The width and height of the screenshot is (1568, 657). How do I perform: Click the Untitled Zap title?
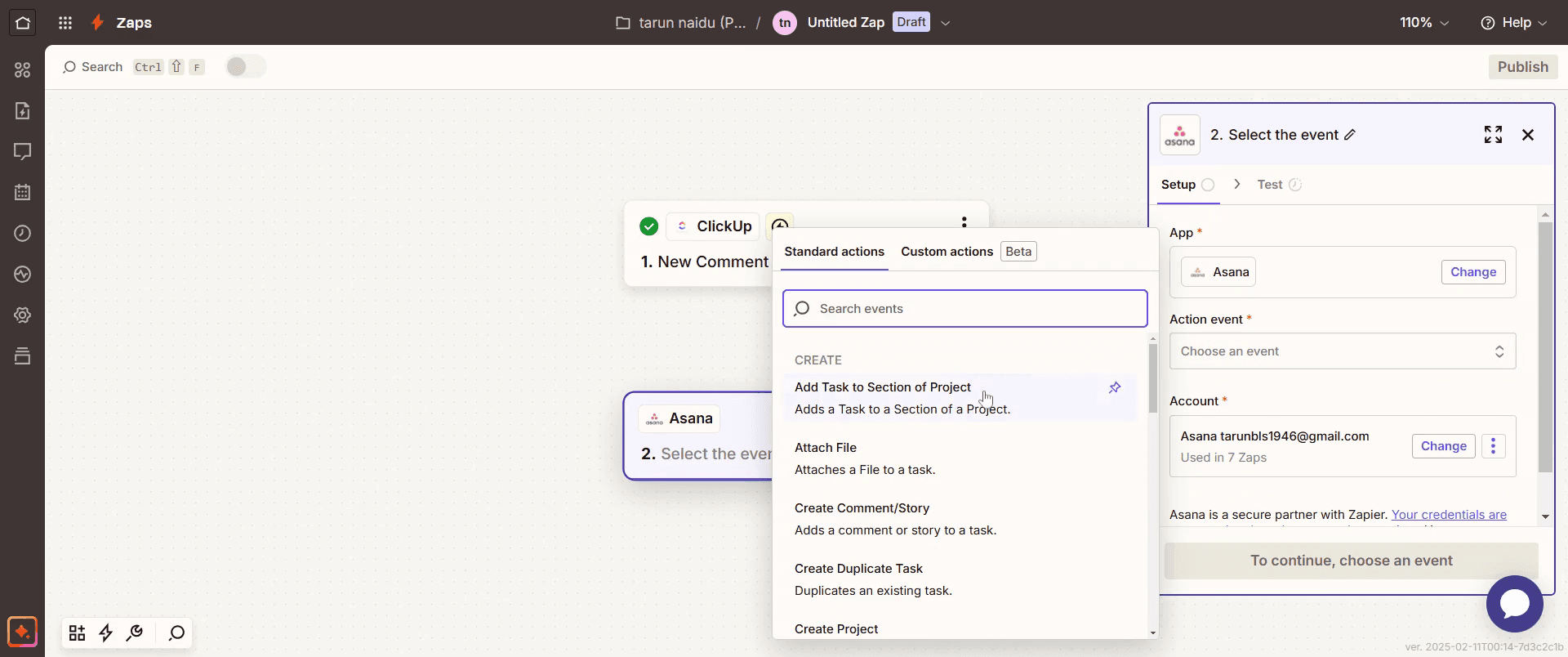point(845,23)
